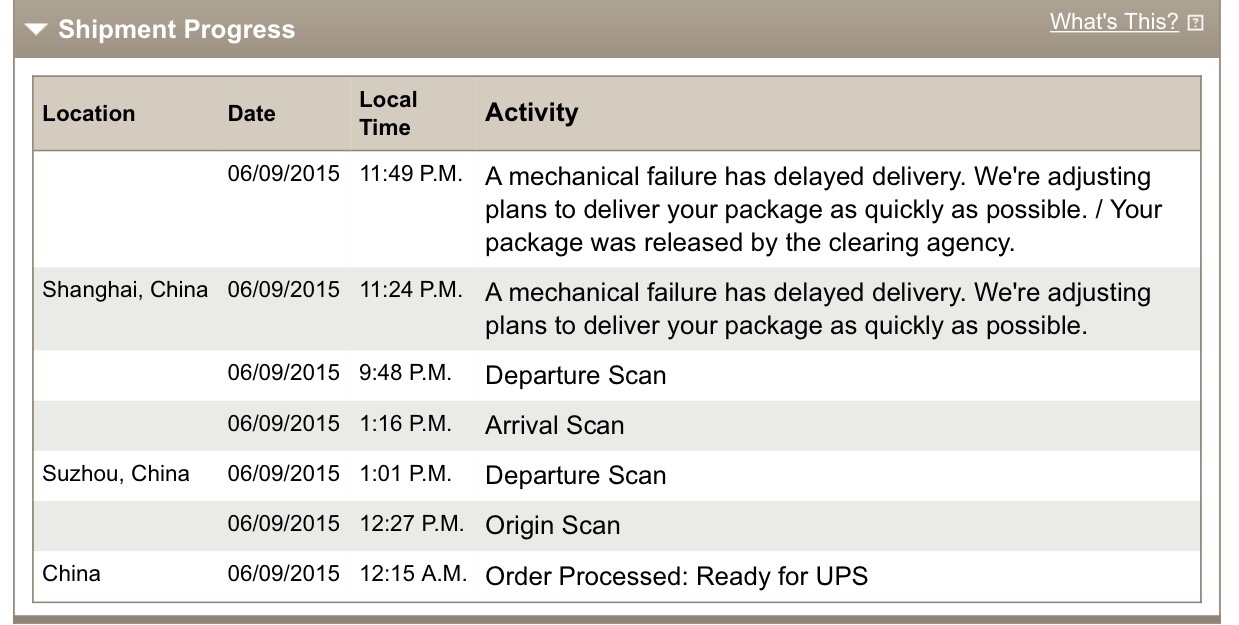
Task: Click the 11:24 P.M. time cell
Action: [x=411, y=290]
